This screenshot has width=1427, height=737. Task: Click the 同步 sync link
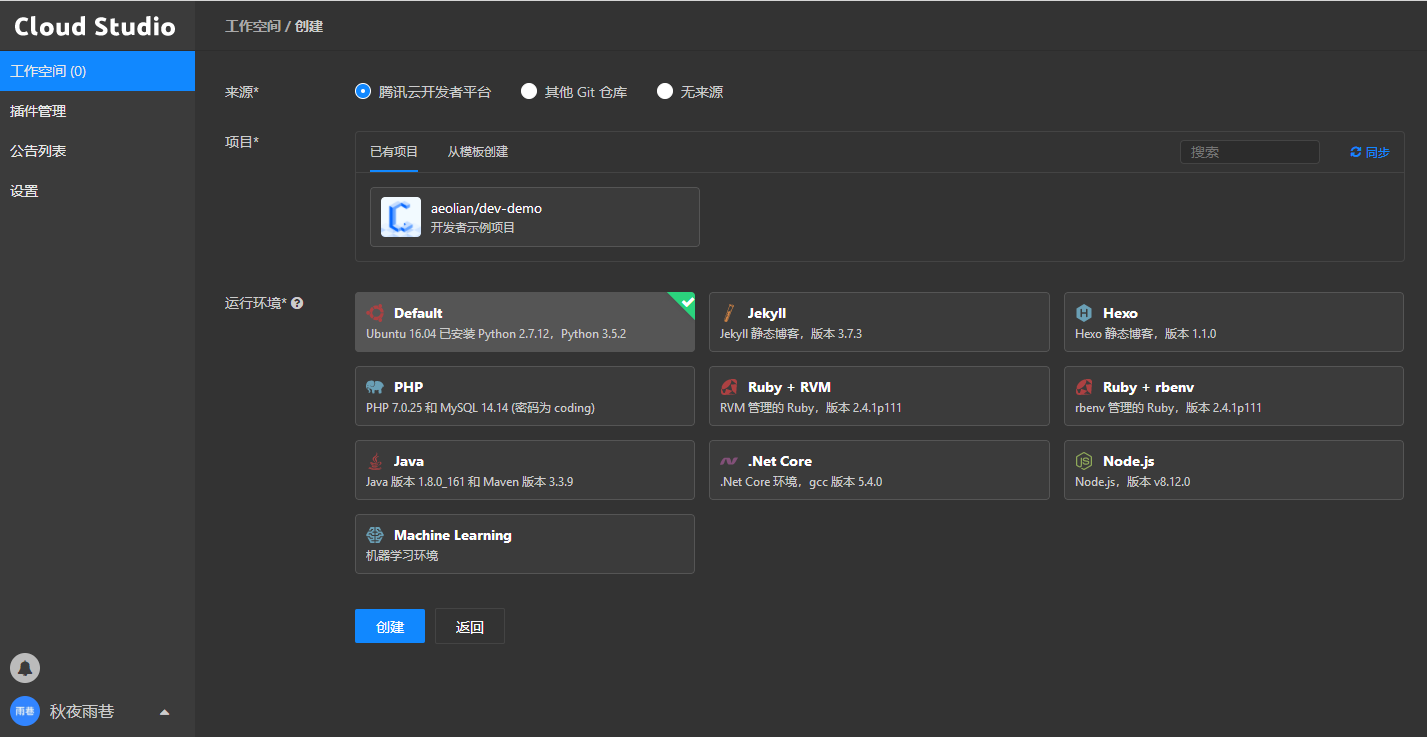click(x=1370, y=152)
